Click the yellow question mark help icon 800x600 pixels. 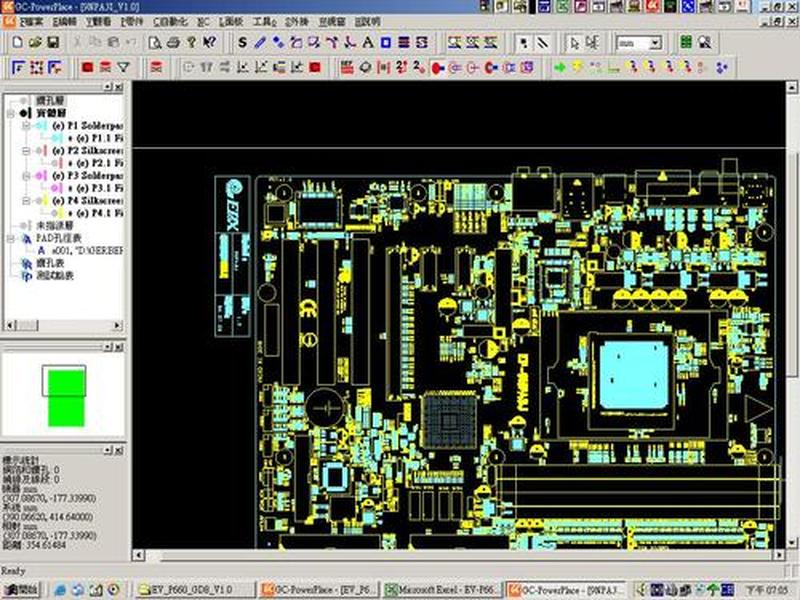click(191, 42)
